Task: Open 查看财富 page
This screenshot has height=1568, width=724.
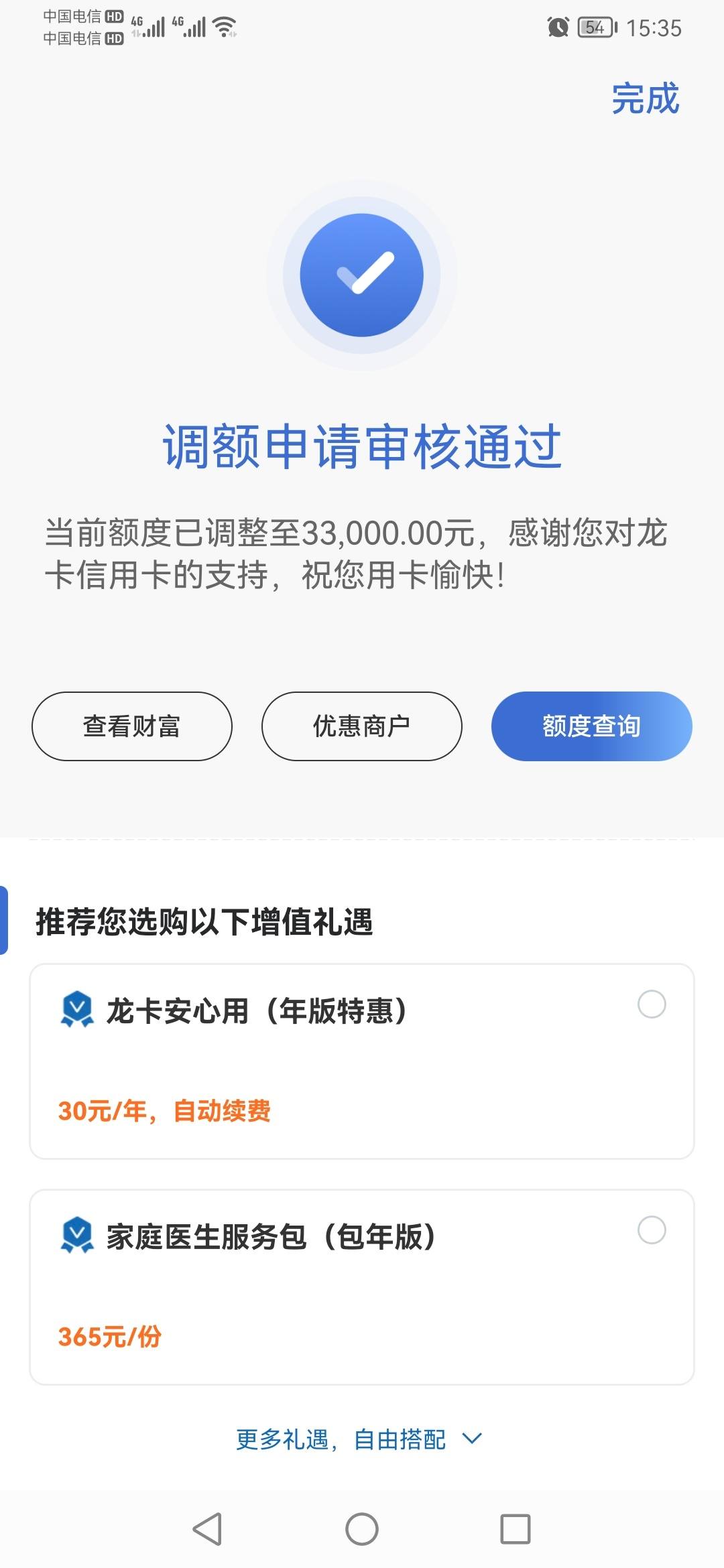Action: tap(132, 726)
